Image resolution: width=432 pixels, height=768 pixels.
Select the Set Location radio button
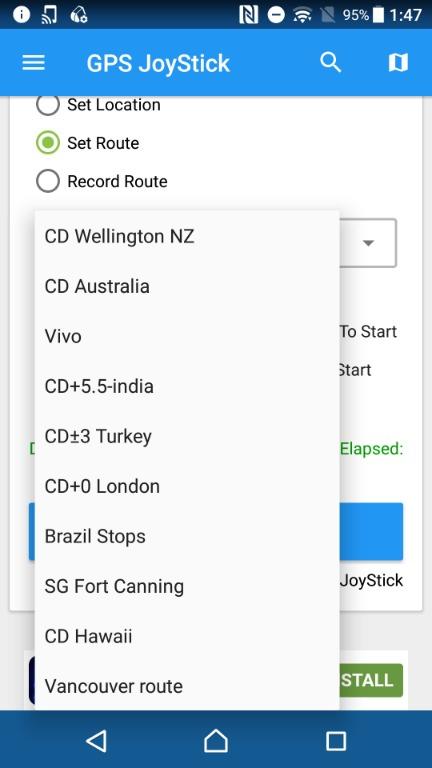point(48,104)
